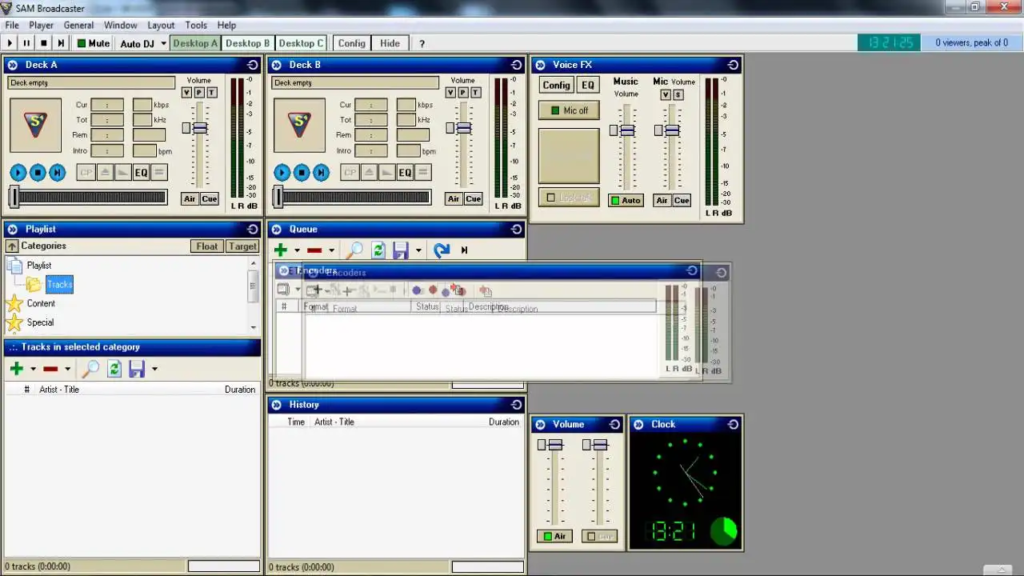Search tracks in the Queue toolbar

point(355,250)
